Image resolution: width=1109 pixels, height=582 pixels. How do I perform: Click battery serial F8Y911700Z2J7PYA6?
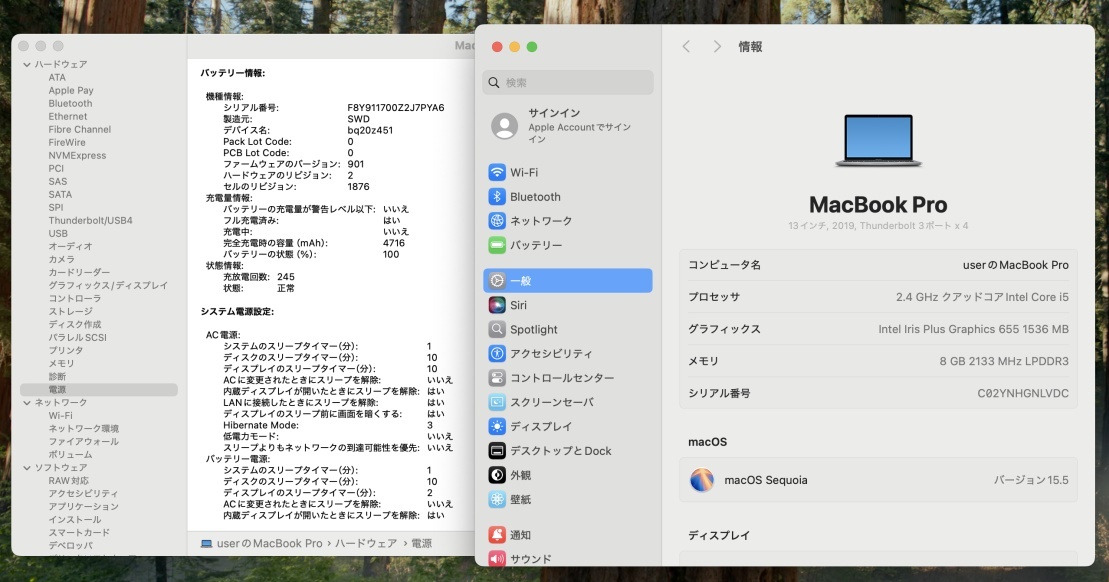pyautogui.click(x=396, y=107)
